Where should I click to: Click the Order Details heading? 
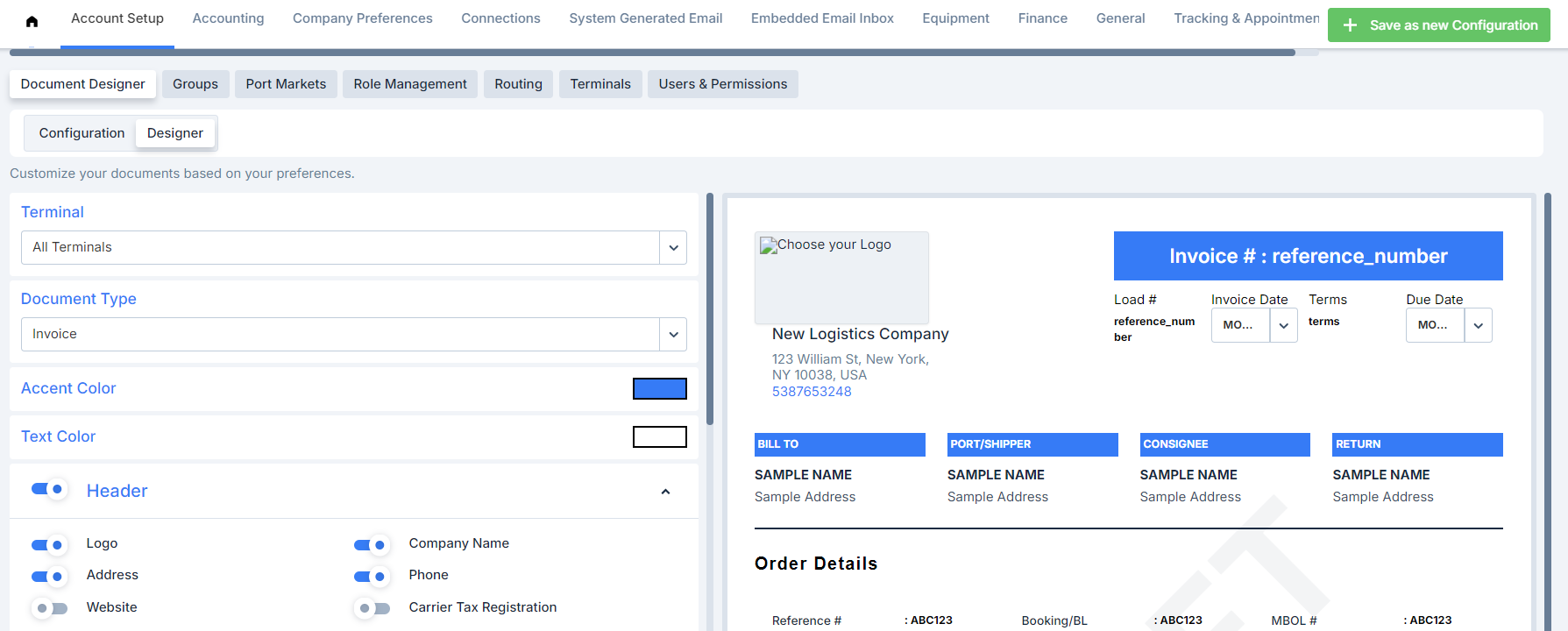pyautogui.click(x=816, y=564)
